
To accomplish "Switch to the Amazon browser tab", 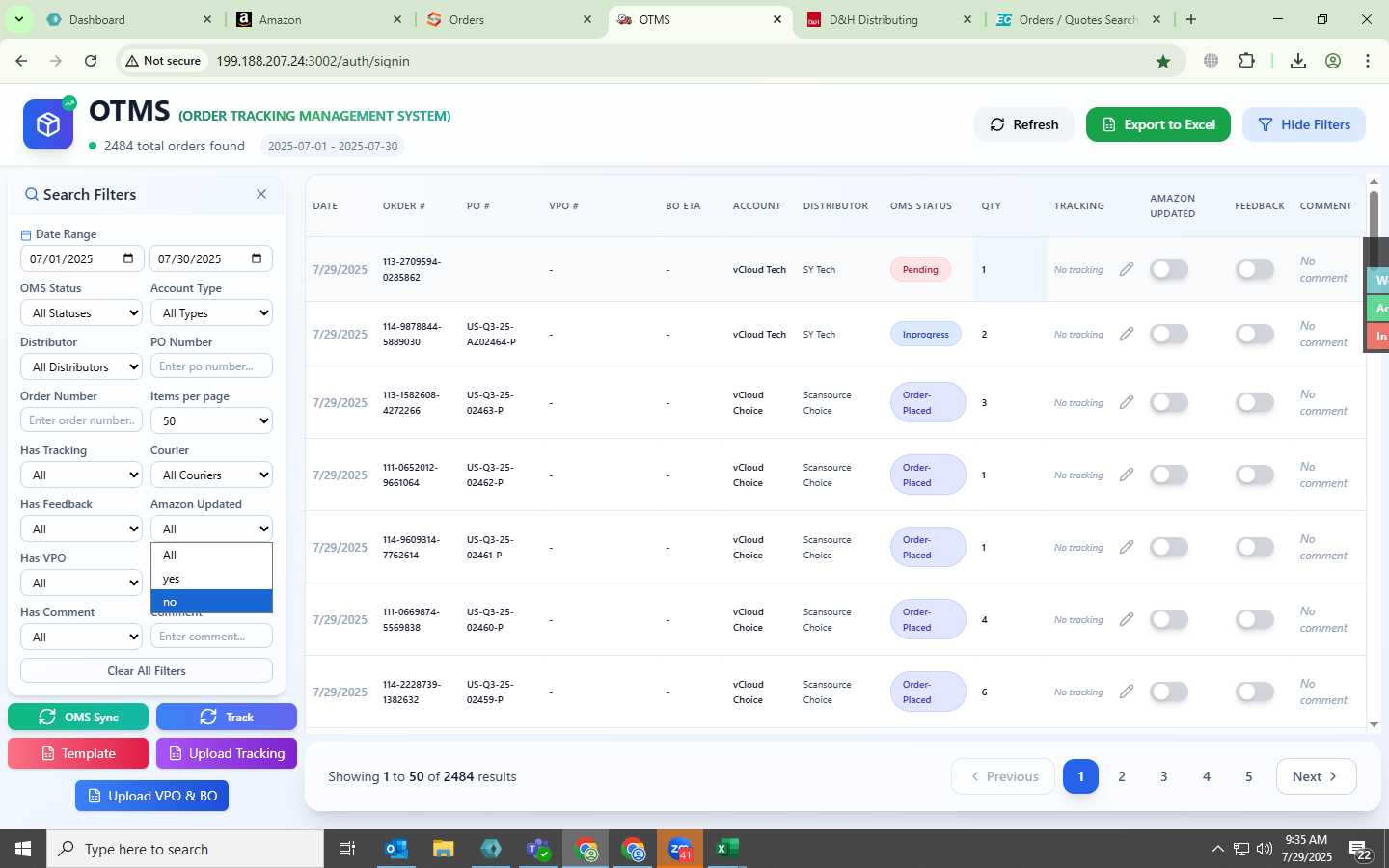I will coord(319,19).
